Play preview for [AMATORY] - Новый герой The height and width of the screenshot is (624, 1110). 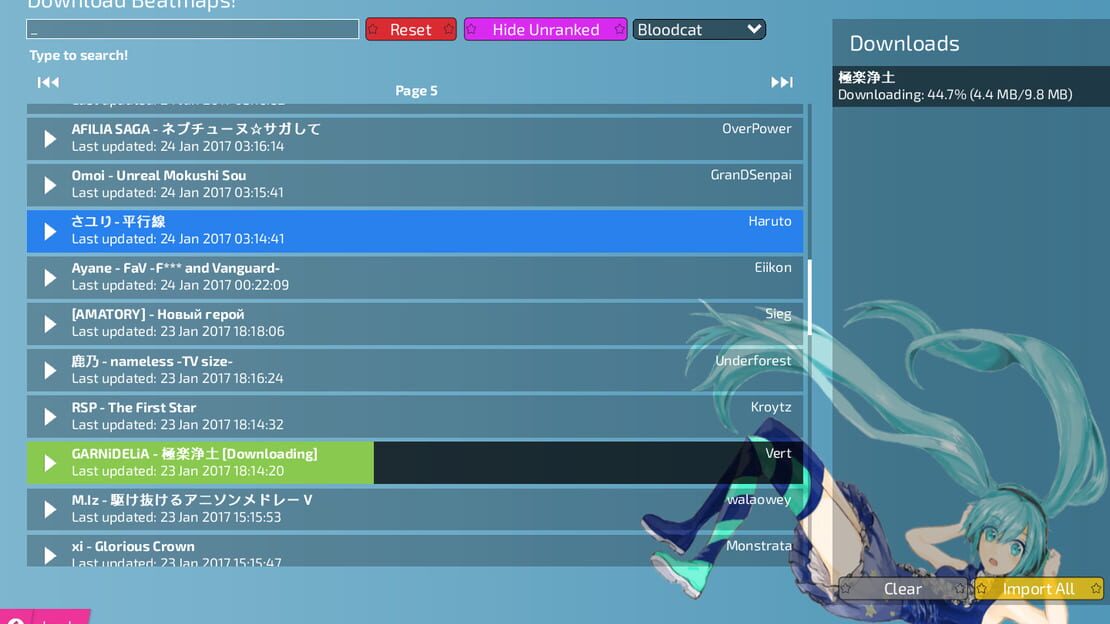click(x=50, y=324)
